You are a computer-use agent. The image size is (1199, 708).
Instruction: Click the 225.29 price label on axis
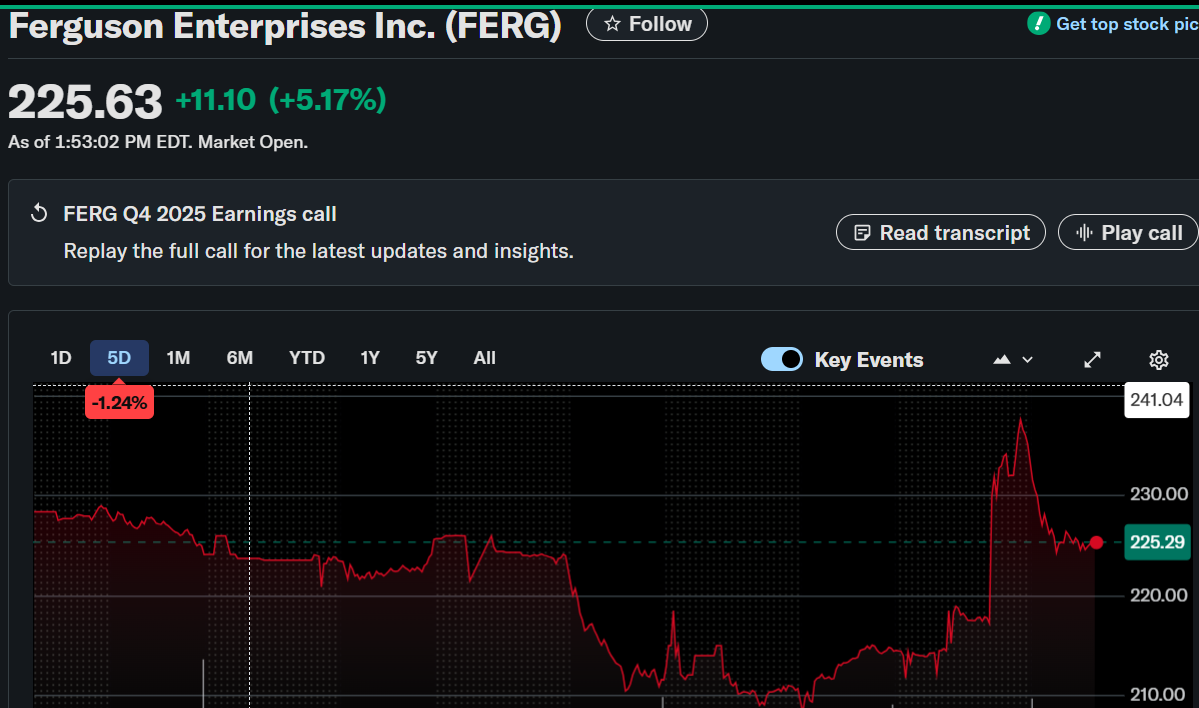(x=1157, y=542)
